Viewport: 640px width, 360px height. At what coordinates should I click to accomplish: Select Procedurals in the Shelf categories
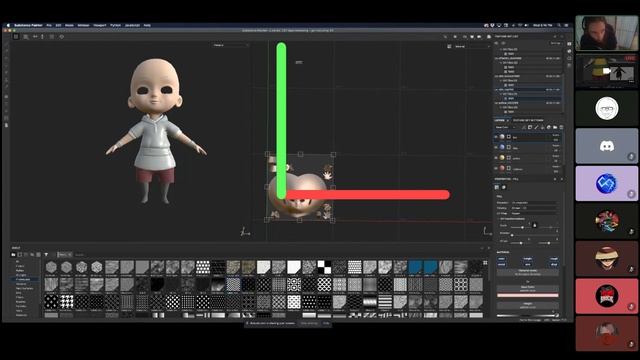pyautogui.click(x=23, y=279)
